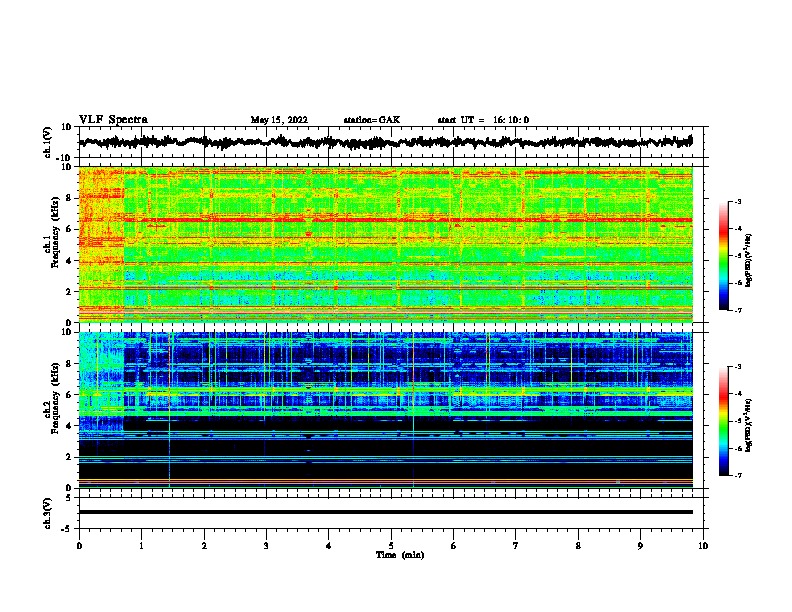Click the log(PSD) label beside upper colorbar
The image size is (792, 612).
(x=748, y=261)
